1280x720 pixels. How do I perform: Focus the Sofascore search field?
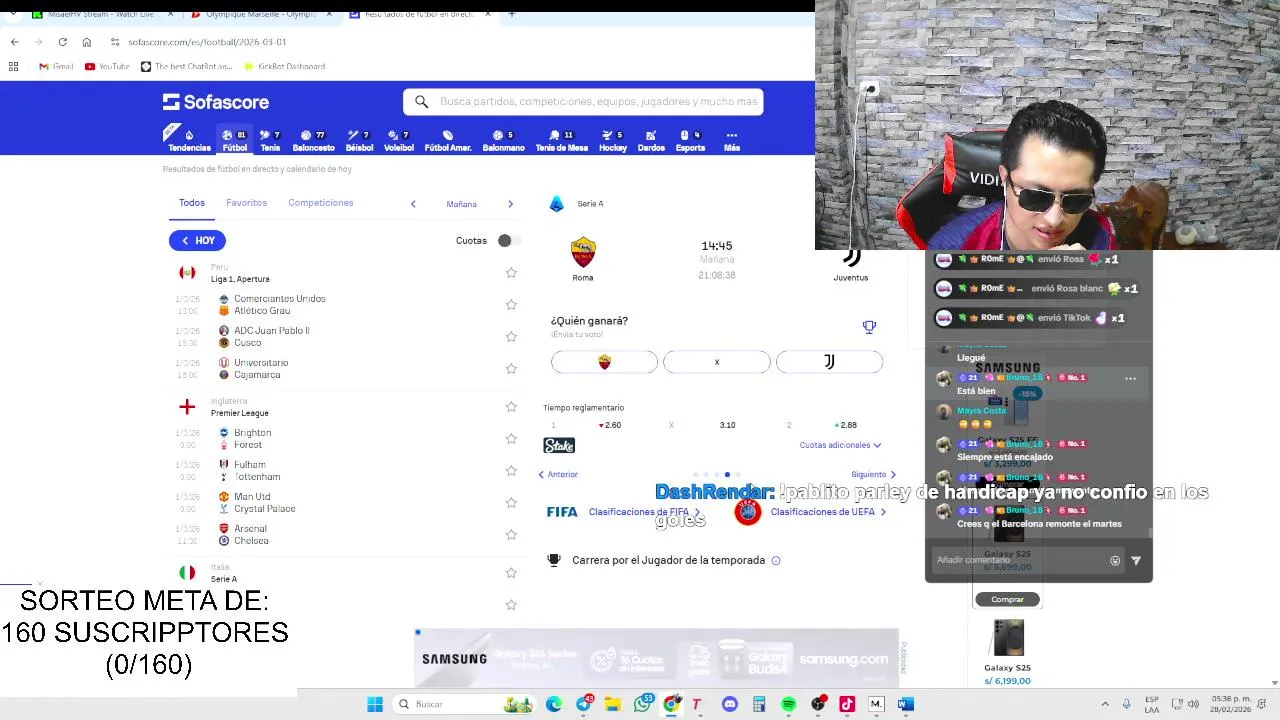583,102
